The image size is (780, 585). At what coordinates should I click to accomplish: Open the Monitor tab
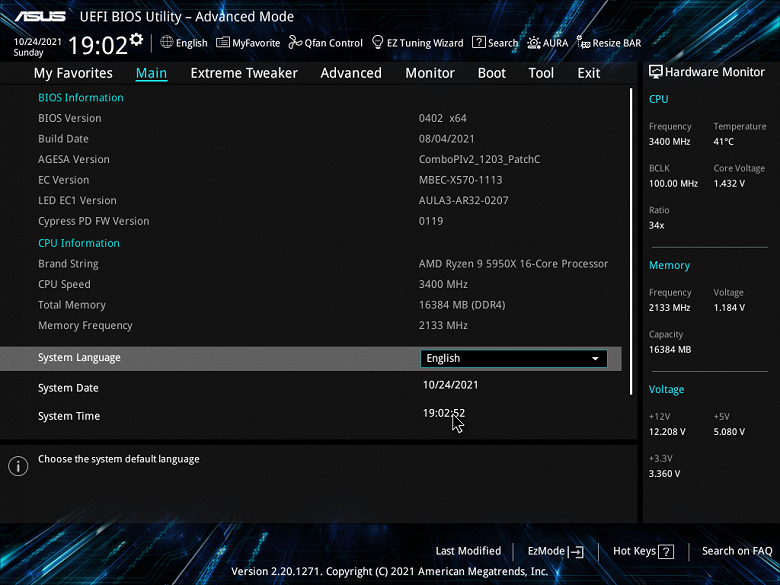430,73
